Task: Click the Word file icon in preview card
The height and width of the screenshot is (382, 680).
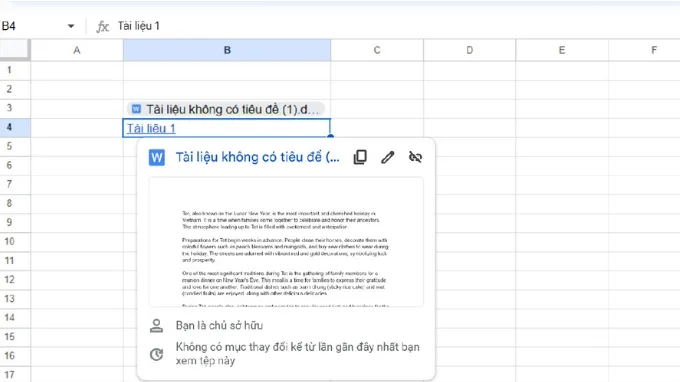Action: click(157, 157)
